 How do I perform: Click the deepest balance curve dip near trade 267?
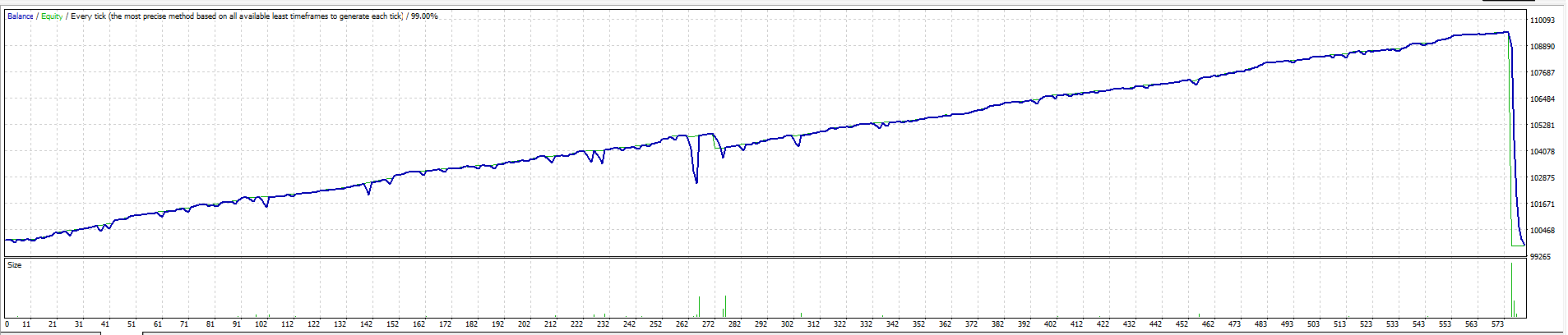click(696, 181)
